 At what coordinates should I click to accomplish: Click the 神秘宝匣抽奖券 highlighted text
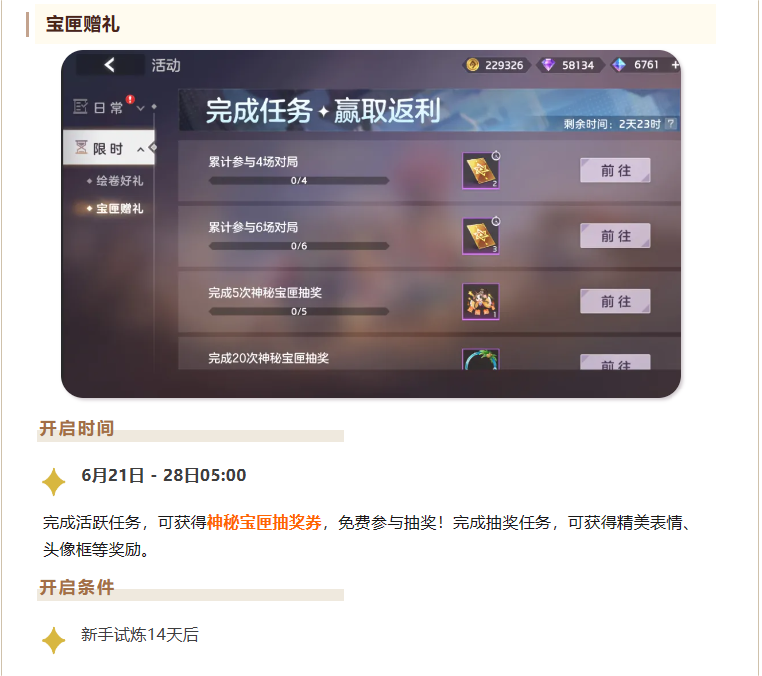pos(264,522)
